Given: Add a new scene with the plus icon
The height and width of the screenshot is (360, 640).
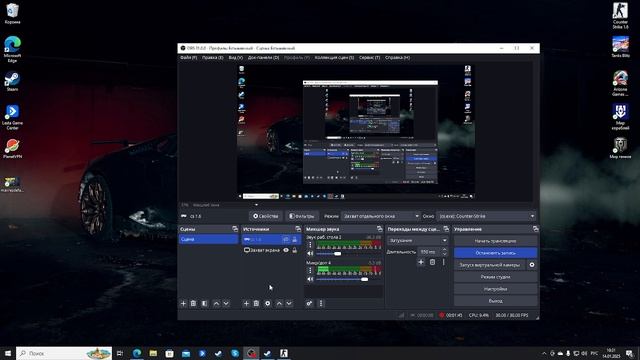Looking at the screenshot, I should coord(183,303).
